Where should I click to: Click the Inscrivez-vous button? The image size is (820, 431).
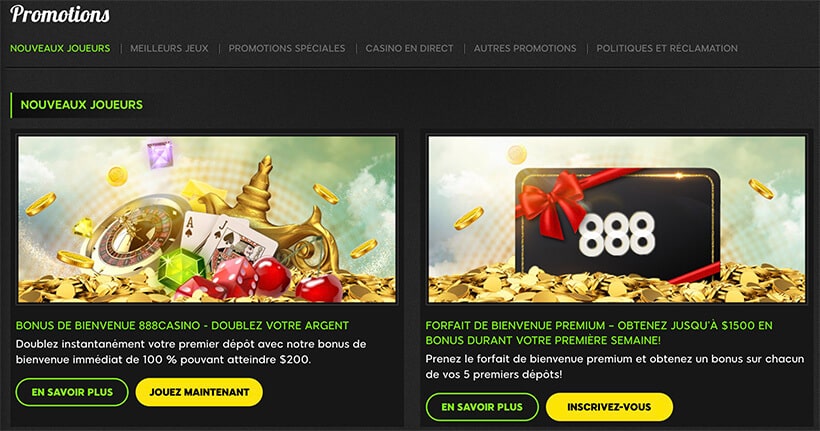(609, 407)
